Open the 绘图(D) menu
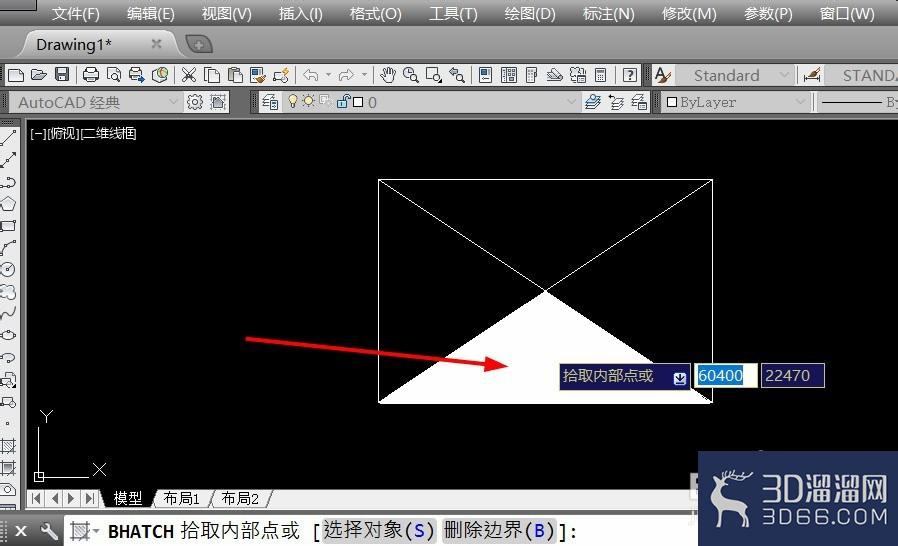This screenshot has width=898, height=546. pyautogui.click(x=530, y=13)
